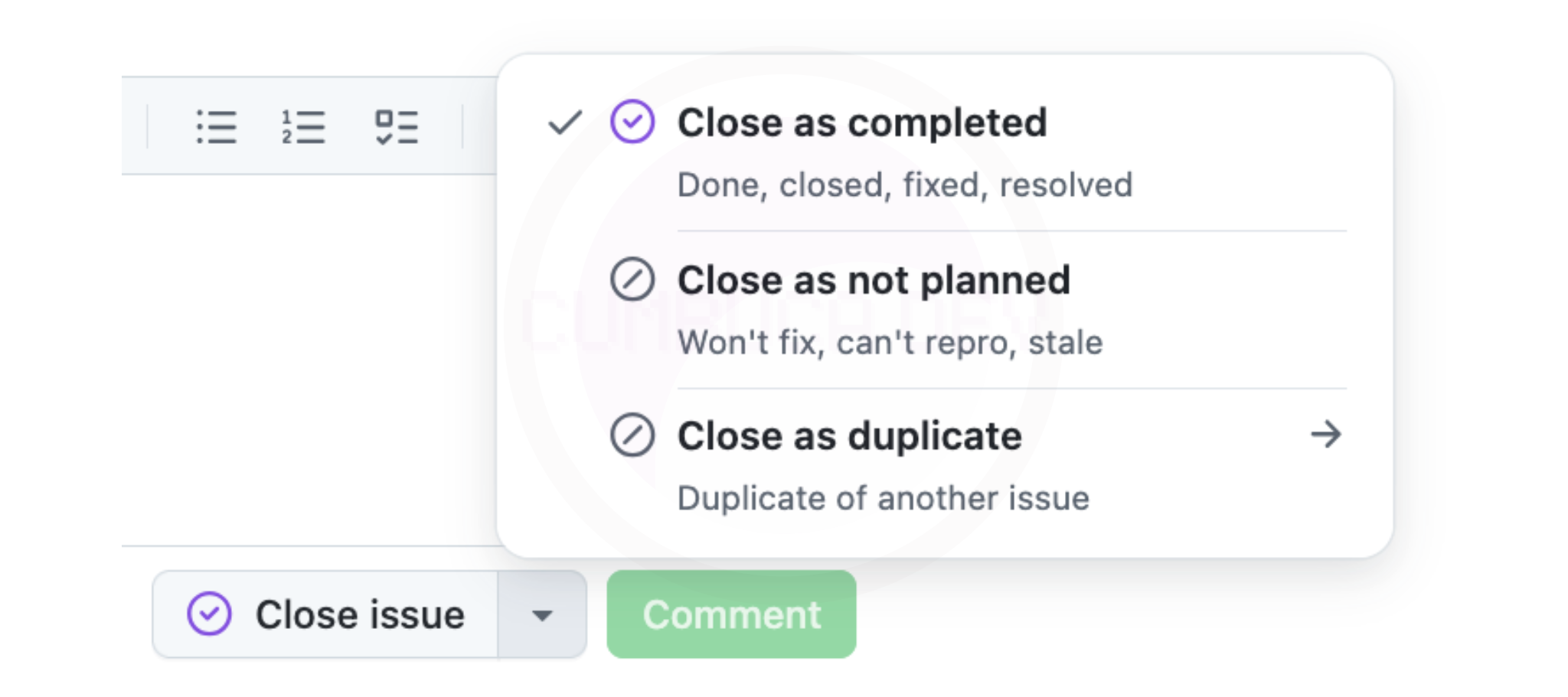Click the "Done, closed, fixed, resolved" description
The height and width of the screenshot is (697, 1568).
[905, 185]
